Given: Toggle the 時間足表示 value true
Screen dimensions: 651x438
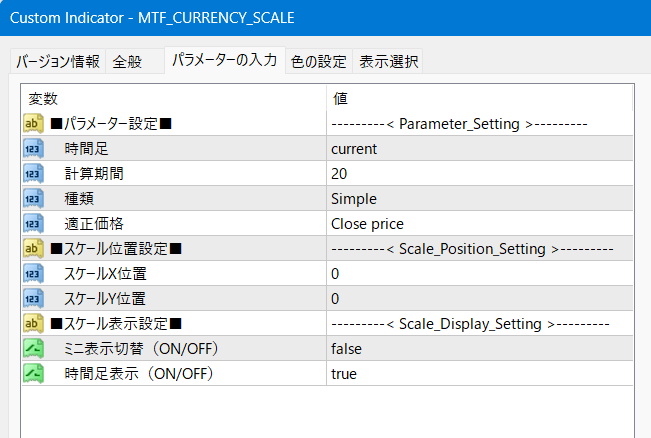Looking at the screenshot, I should point(480,373).
